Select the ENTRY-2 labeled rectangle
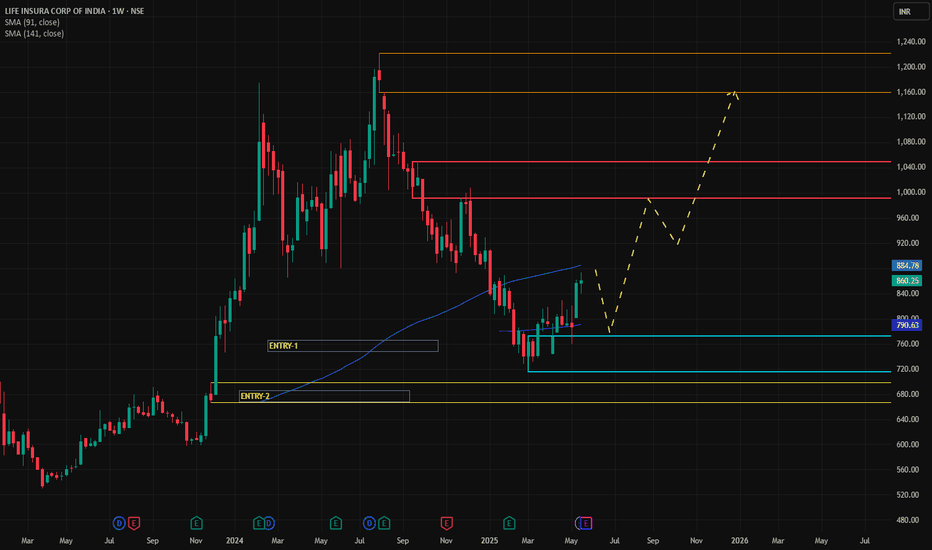 click(x=324, y=396)
